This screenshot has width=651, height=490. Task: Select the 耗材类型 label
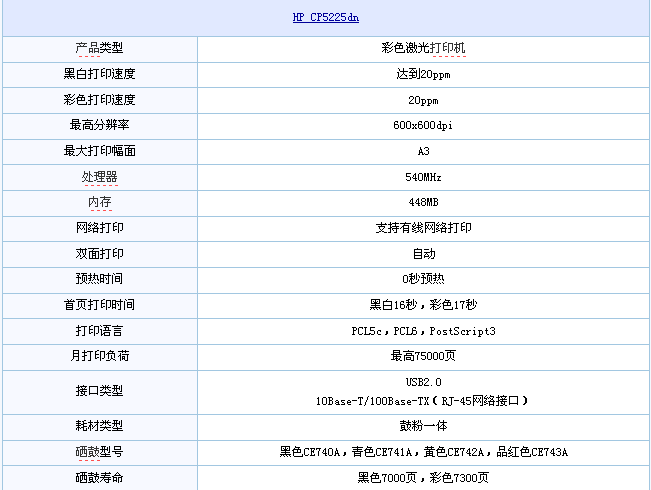click(x=99, y=426)
